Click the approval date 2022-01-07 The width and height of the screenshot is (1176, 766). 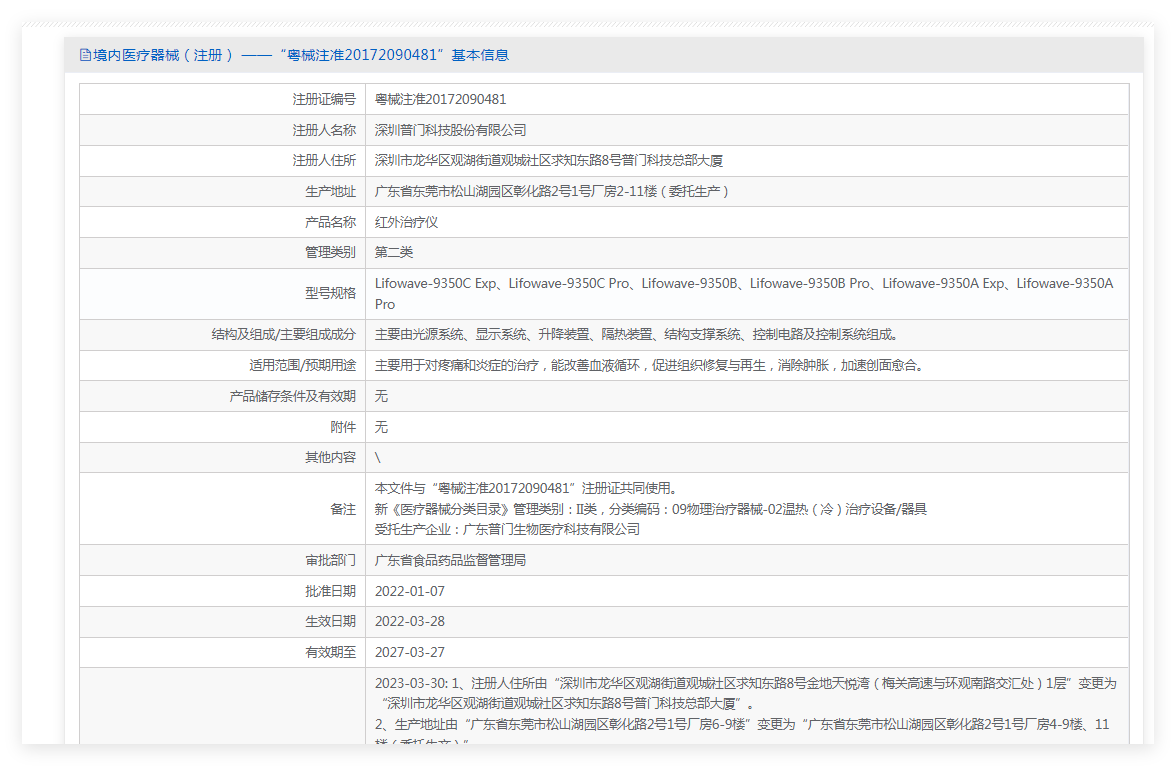pyautogui.click(x=410, y=591)
